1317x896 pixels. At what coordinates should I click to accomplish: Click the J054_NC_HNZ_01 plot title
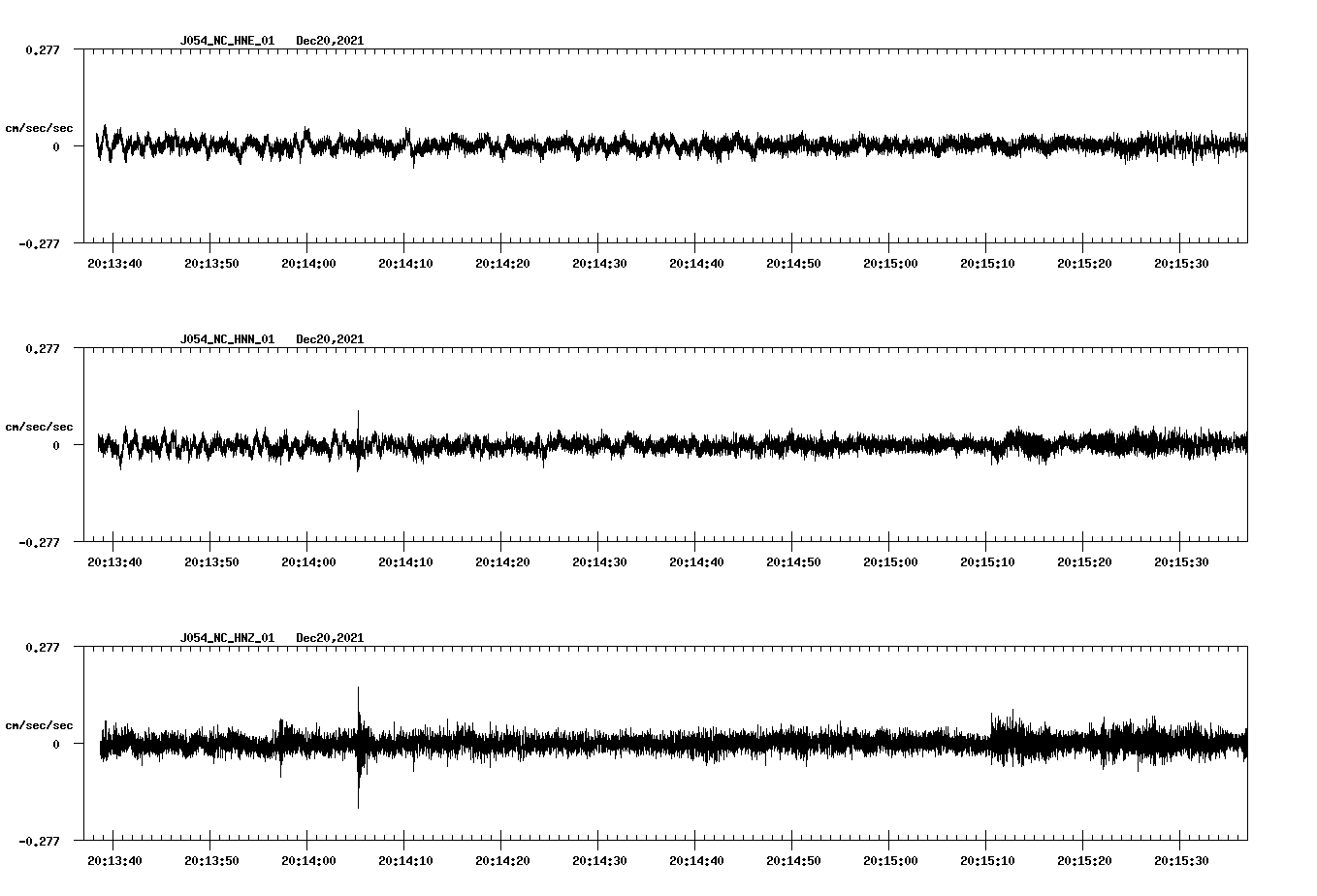(x=227, y=638)
